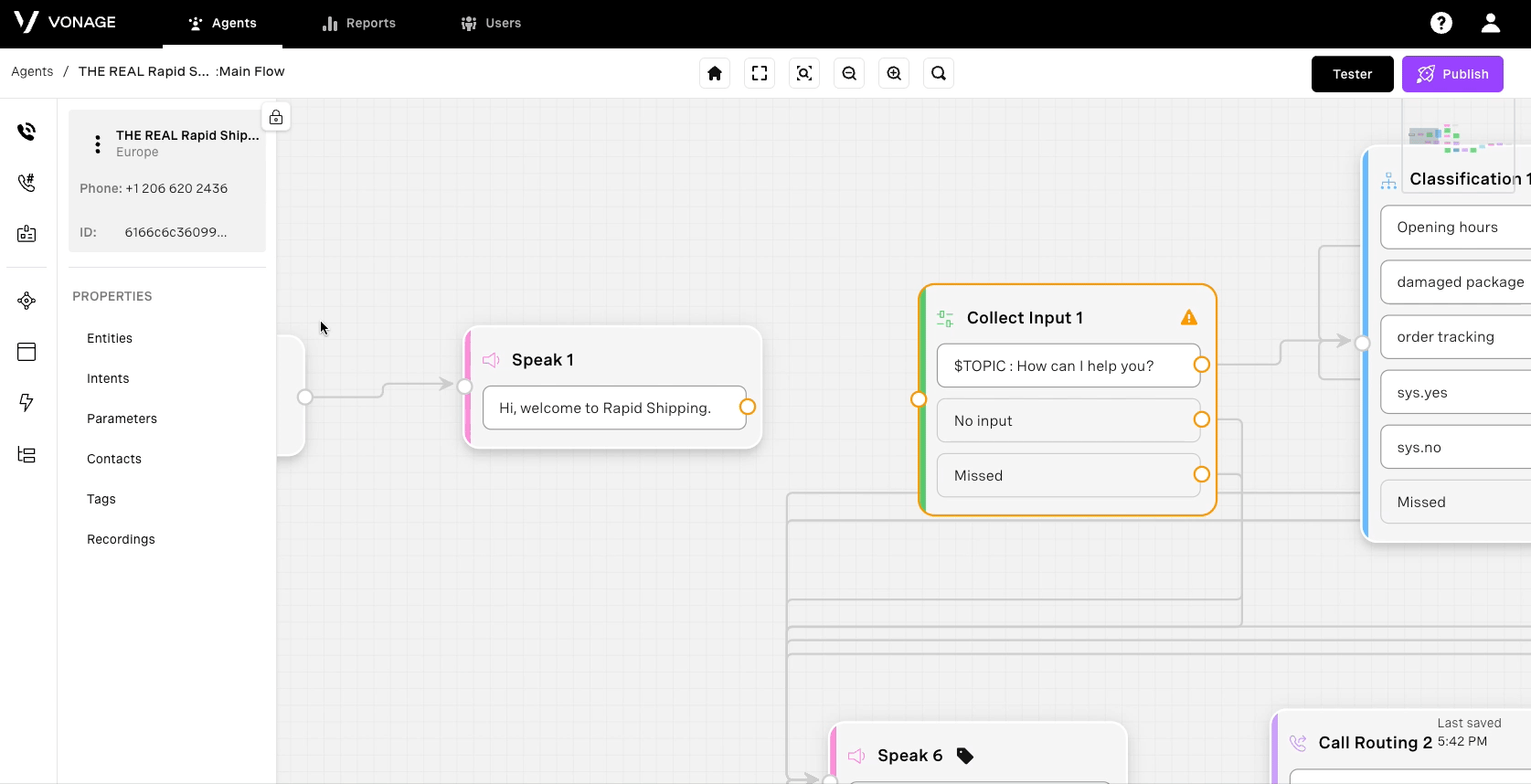Click the Speak 6 tag icon

tap(965, 756)
